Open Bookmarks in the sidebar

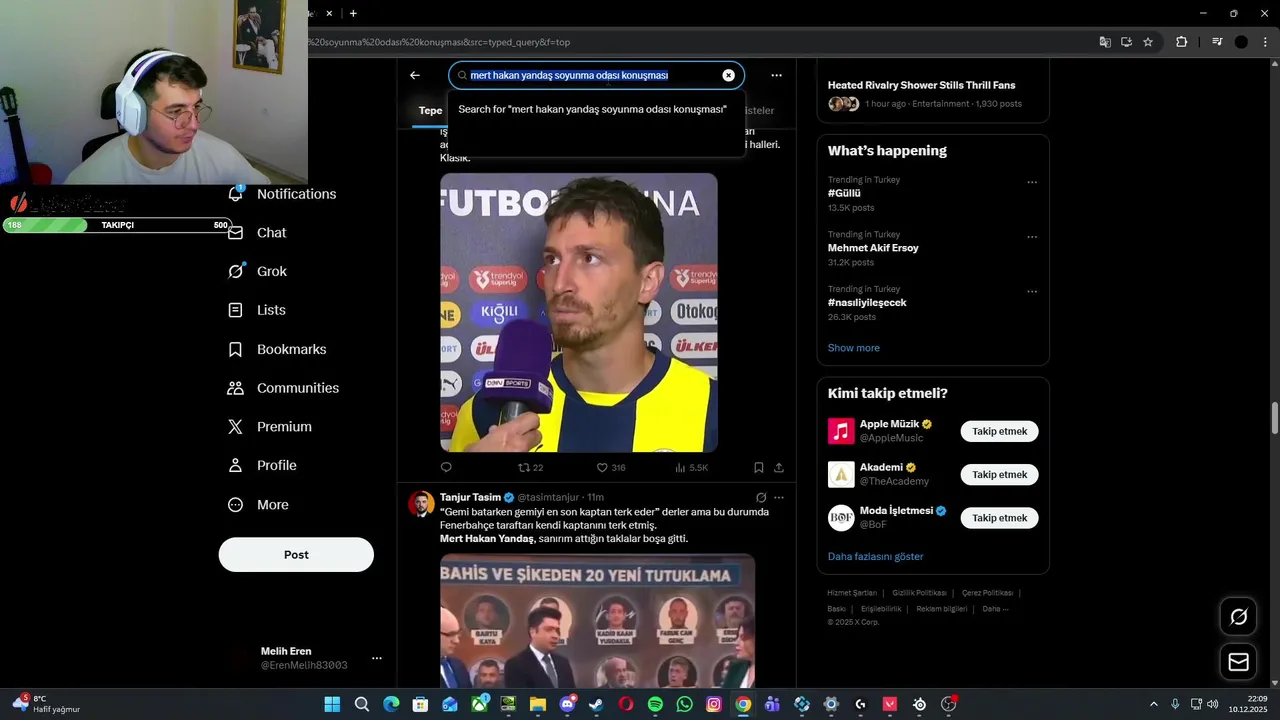pyautogui.click(x=278, y=349)
